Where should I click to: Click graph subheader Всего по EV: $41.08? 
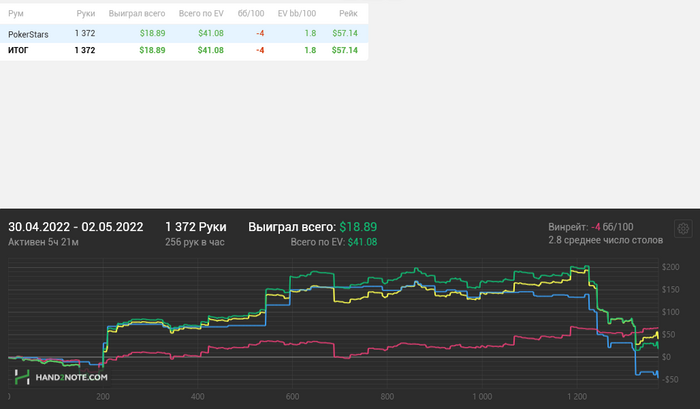pyautogui.click(x=334, y=242)
